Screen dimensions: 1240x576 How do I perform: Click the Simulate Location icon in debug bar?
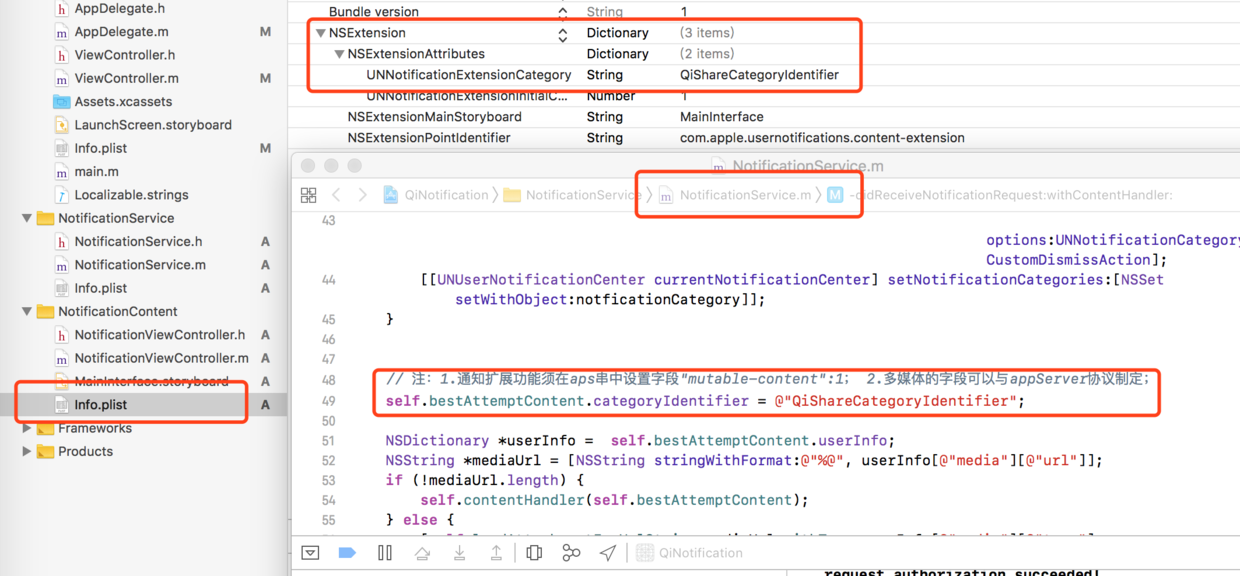coord(608,552)
